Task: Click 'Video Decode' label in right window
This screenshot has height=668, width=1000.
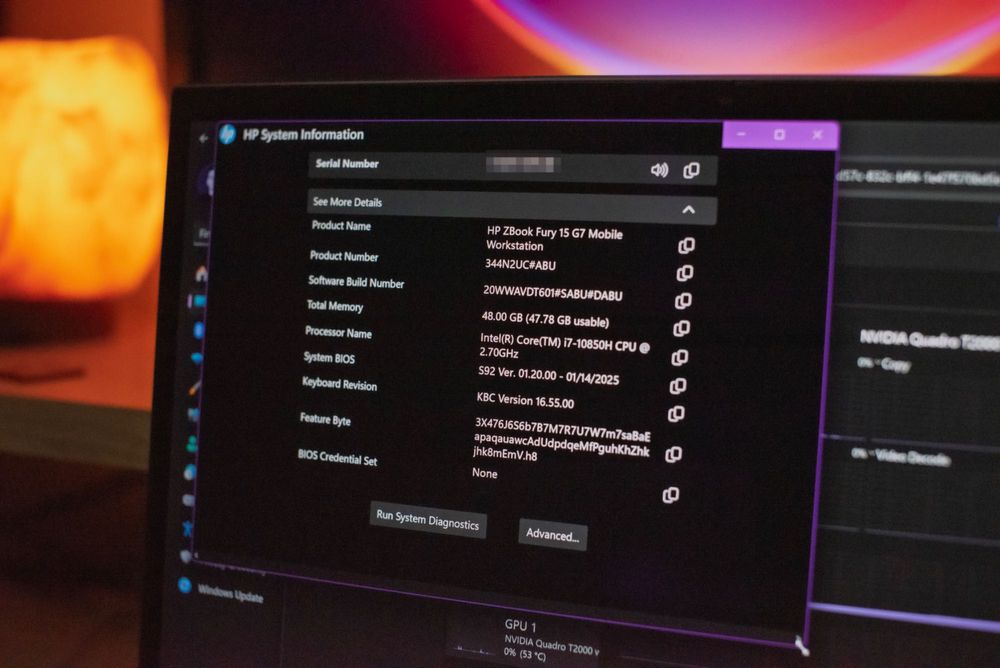Action: click(x=912, y=457)
